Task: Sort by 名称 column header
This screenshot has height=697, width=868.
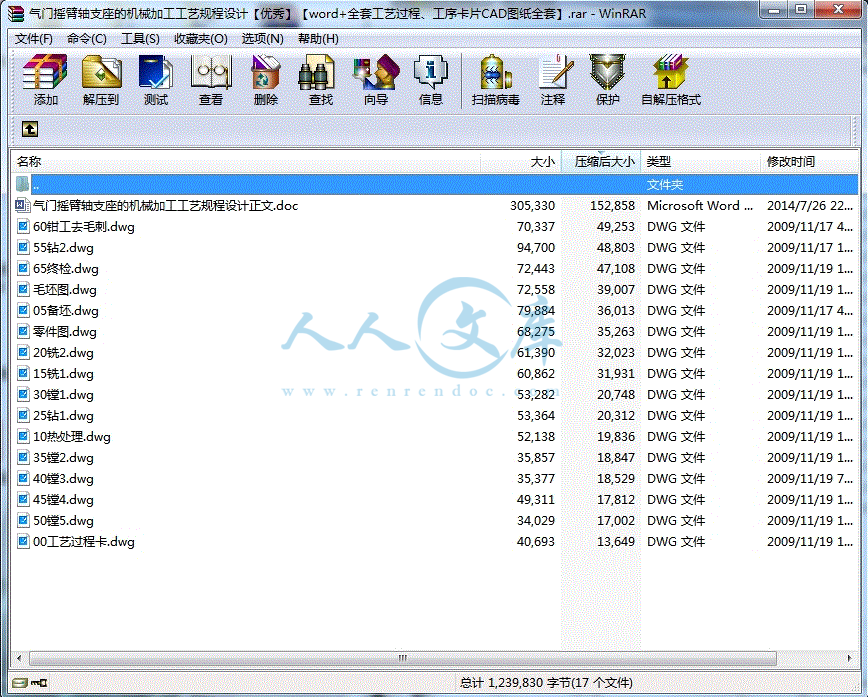Action: [x=245, y=162]
